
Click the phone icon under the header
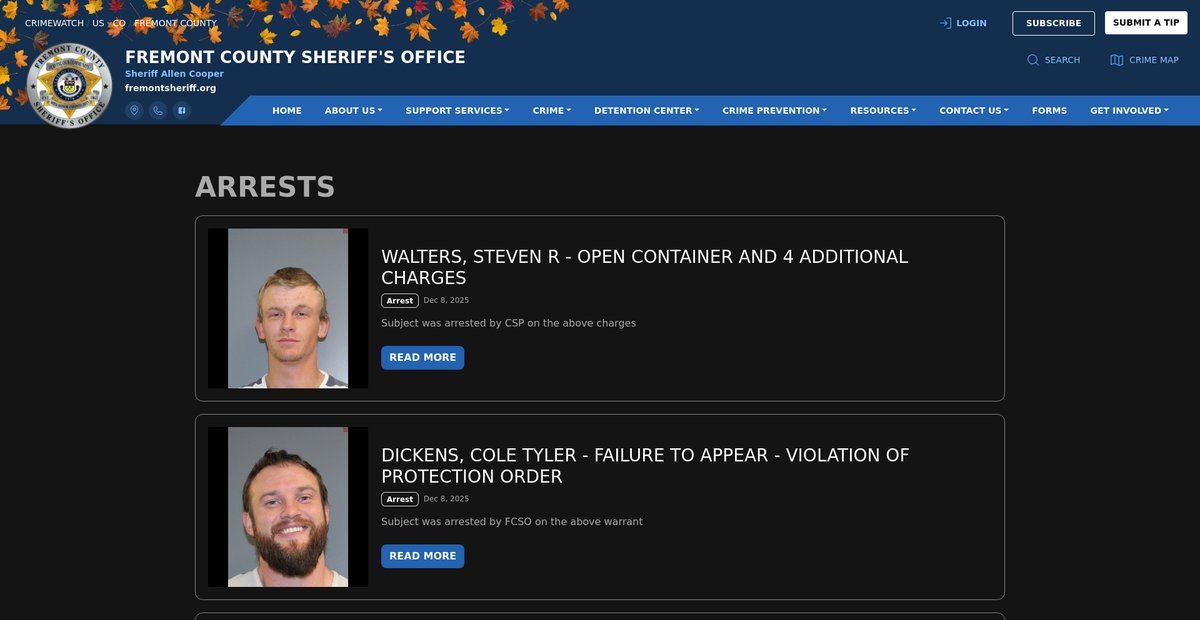pyautogui.click(x=158, y=110)
